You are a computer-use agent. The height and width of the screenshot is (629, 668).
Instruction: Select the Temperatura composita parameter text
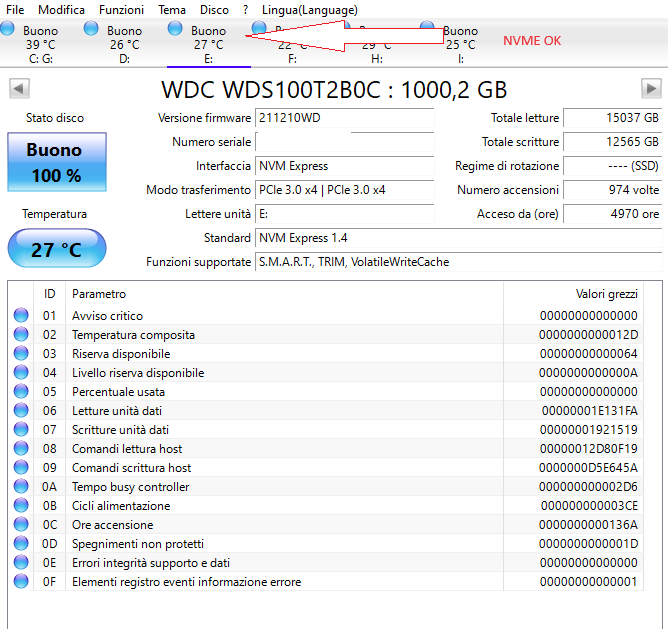pos(133,335)
